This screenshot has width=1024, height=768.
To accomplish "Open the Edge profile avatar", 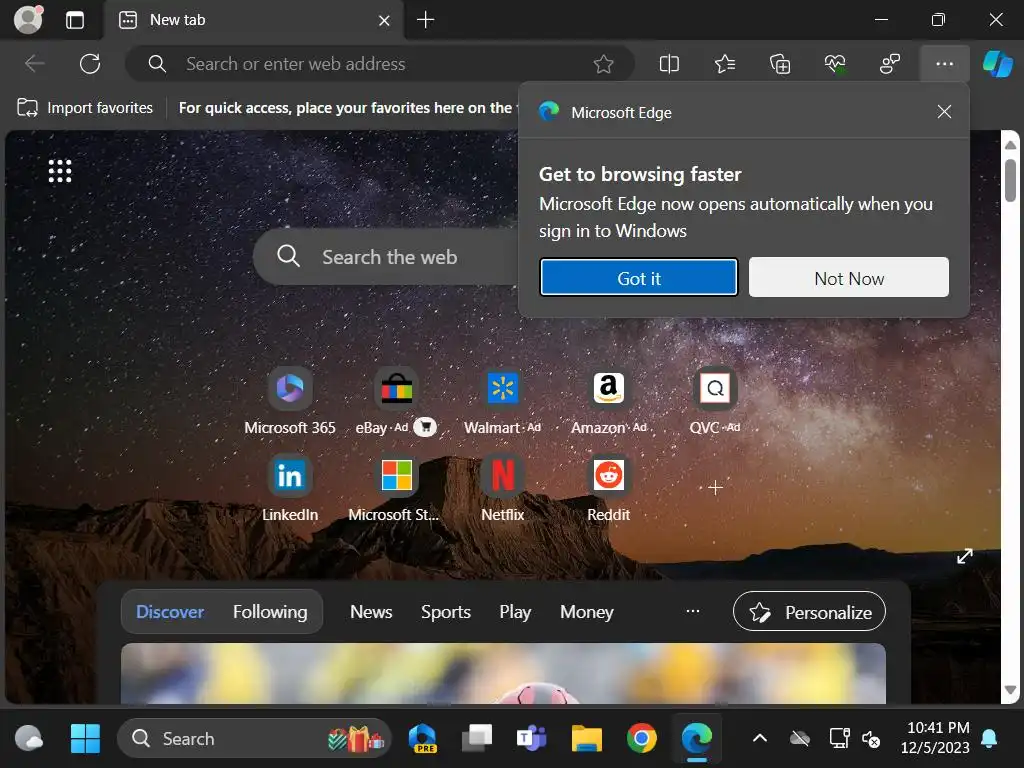I will (x=28, y=19).
